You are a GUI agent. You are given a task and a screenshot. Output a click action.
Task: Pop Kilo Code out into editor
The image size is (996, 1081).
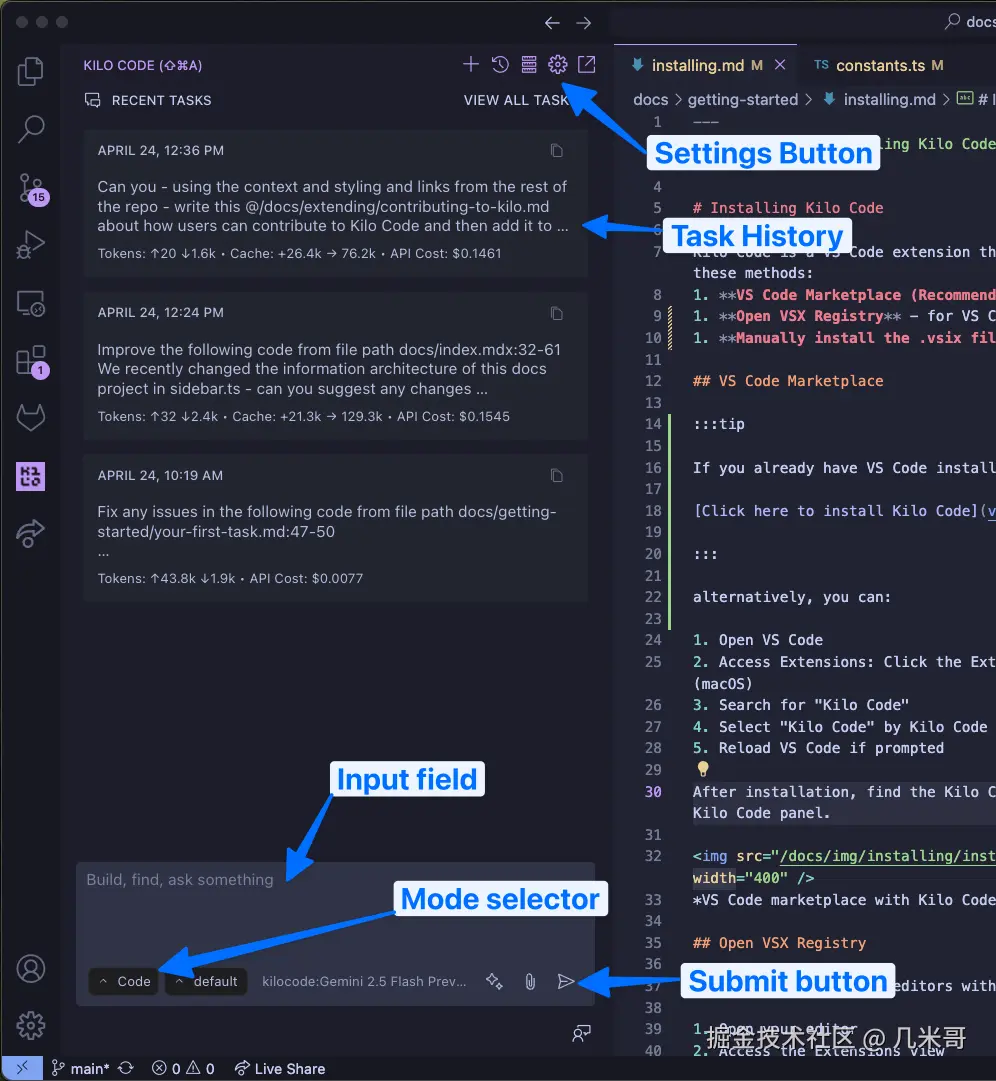(x=587, y=65)
